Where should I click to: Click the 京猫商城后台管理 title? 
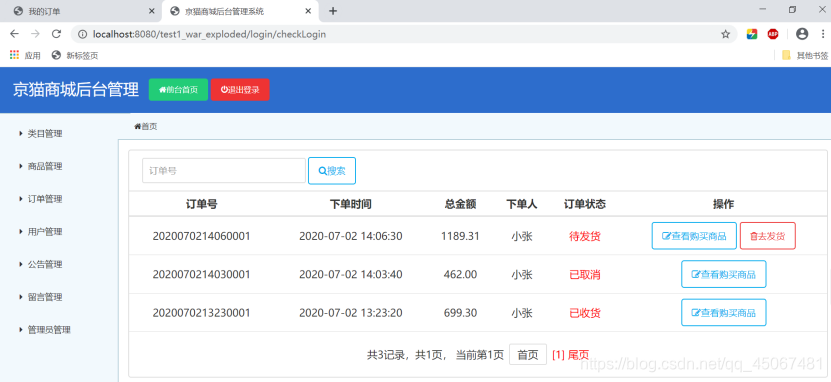click(x=76, y=90)
